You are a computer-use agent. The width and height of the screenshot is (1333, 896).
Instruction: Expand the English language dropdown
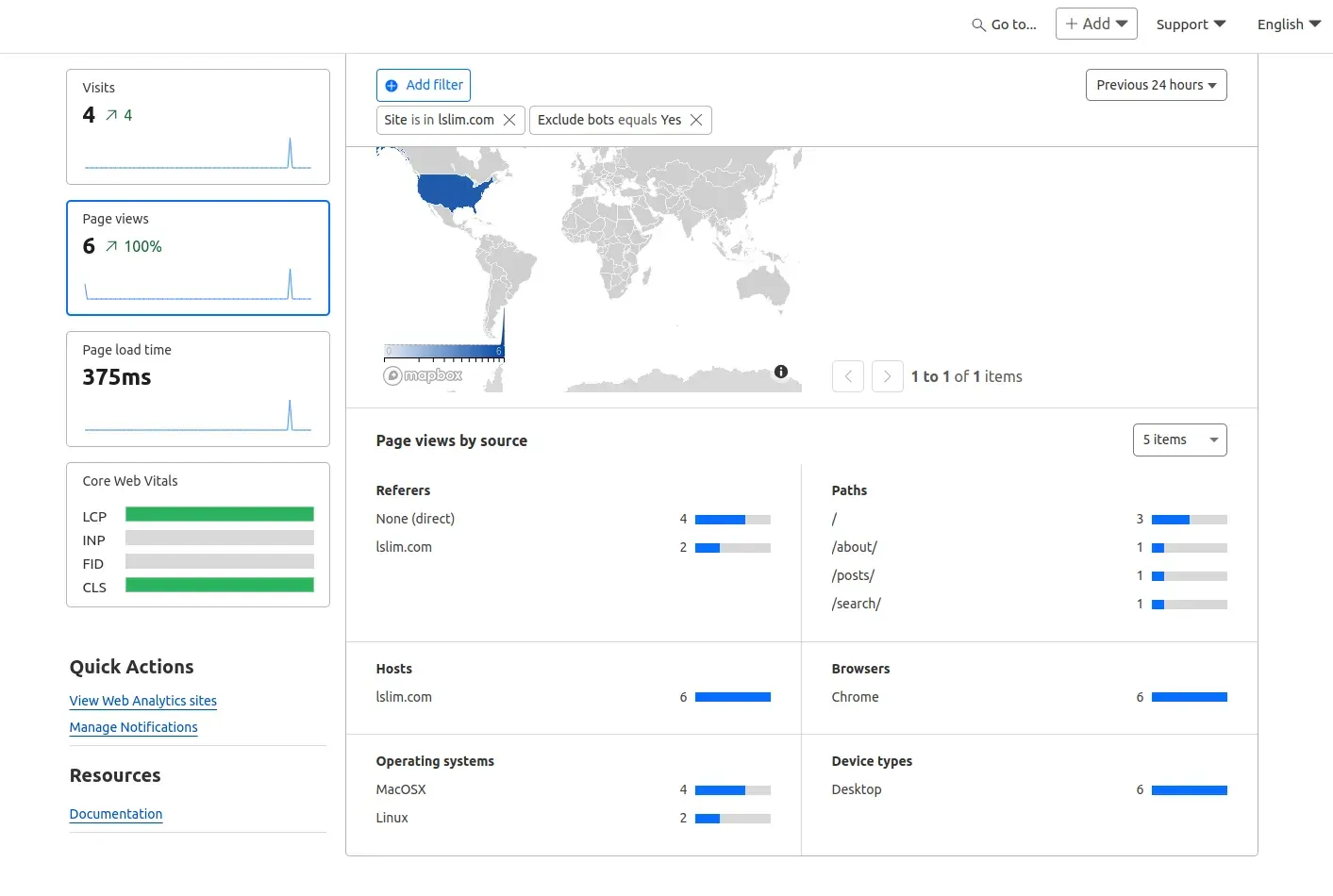(x=1288, y=24)
